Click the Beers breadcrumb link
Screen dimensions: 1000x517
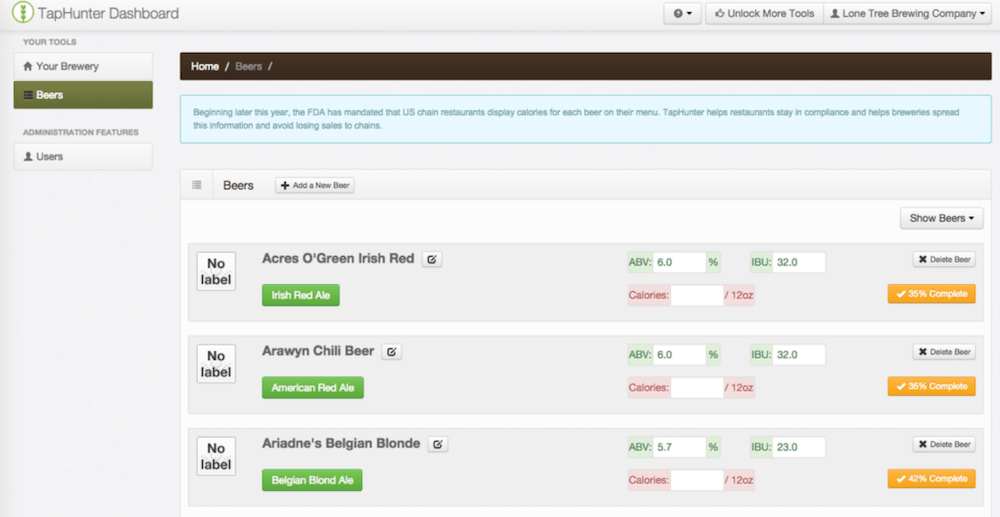click(x=249, y=66)
